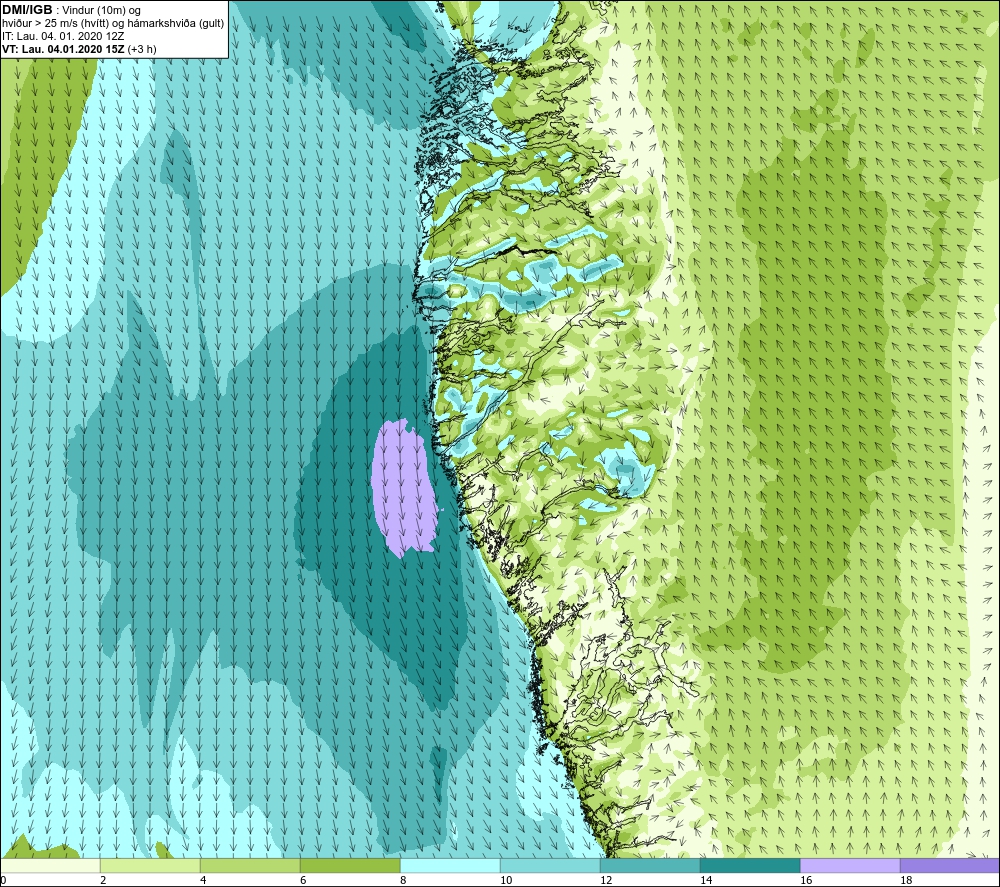Viewport: 1000px width, 887px height.
Task: Click the 'IT: Lau. 04. 01. 2020 12Z' line
Action: [x=62, y=36]
